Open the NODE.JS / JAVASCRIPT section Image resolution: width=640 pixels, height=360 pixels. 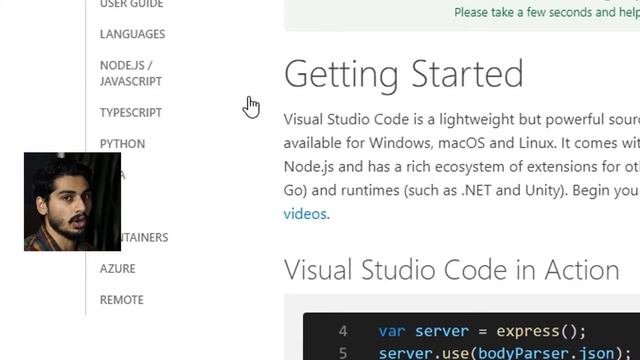131,73
